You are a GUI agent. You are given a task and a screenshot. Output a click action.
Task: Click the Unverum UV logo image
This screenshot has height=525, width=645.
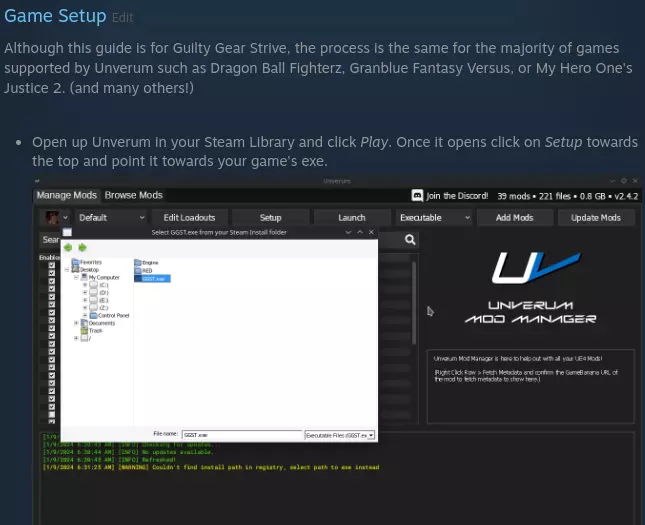[x=536, y=268]
